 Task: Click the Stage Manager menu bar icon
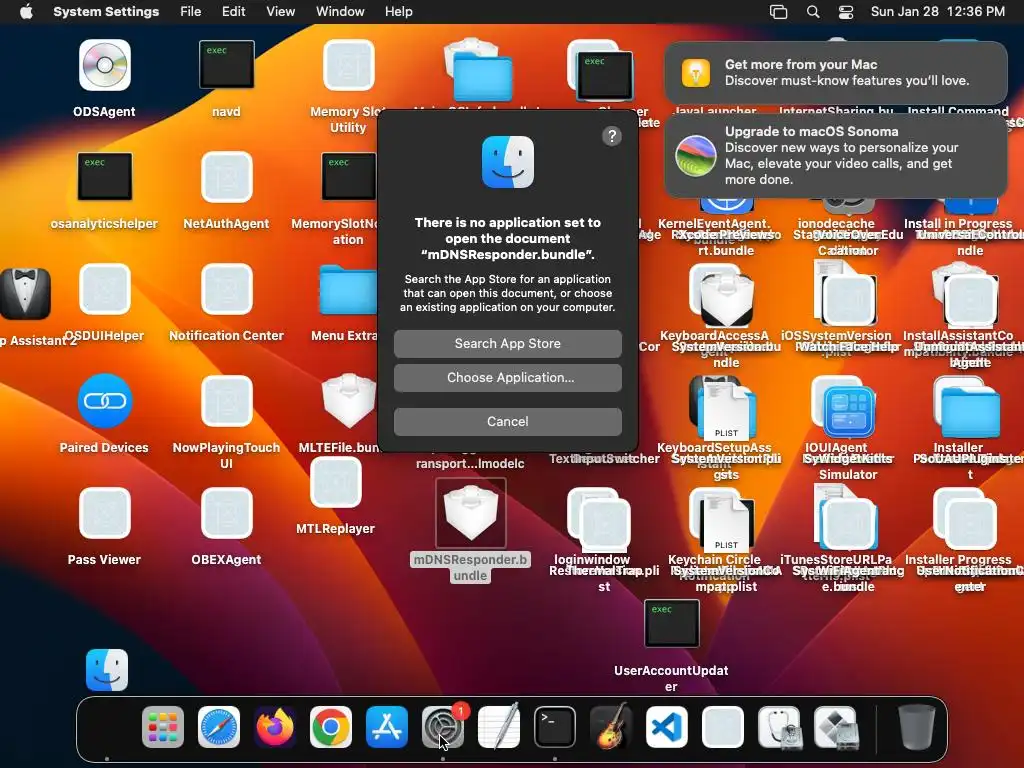tap(778, 12)
